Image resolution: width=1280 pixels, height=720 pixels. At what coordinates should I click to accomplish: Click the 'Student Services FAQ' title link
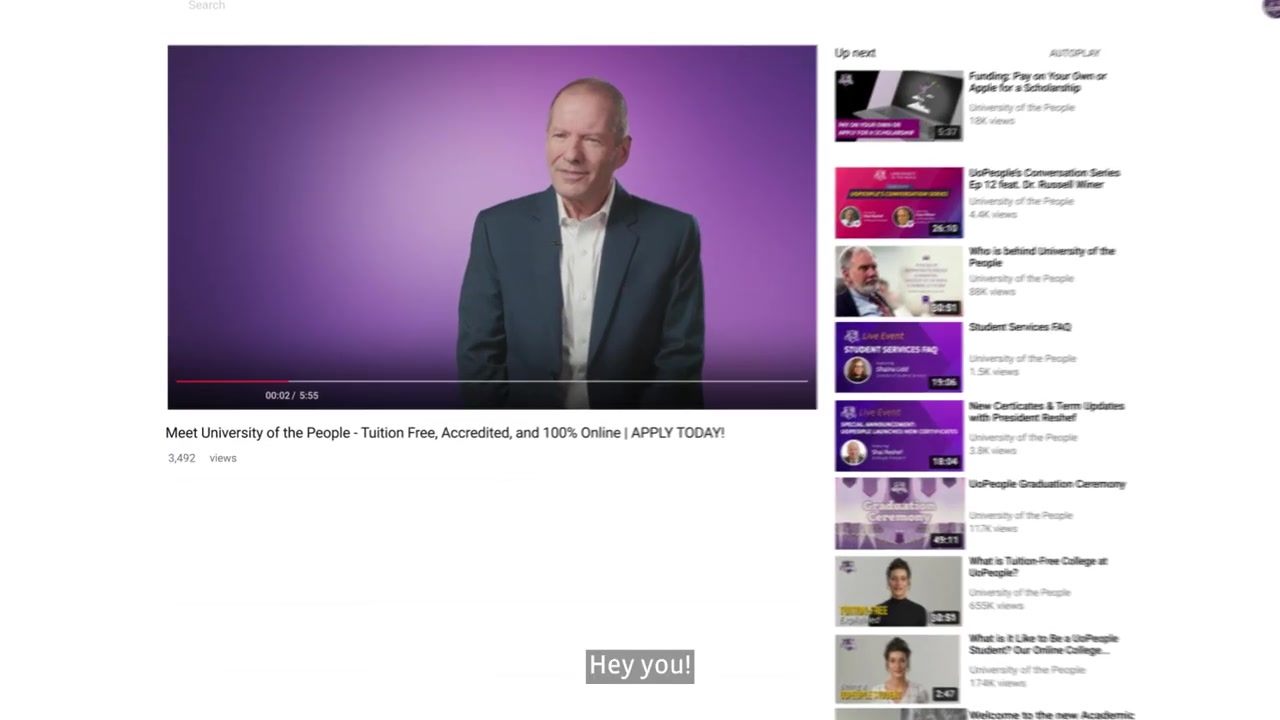[1019, 327]
